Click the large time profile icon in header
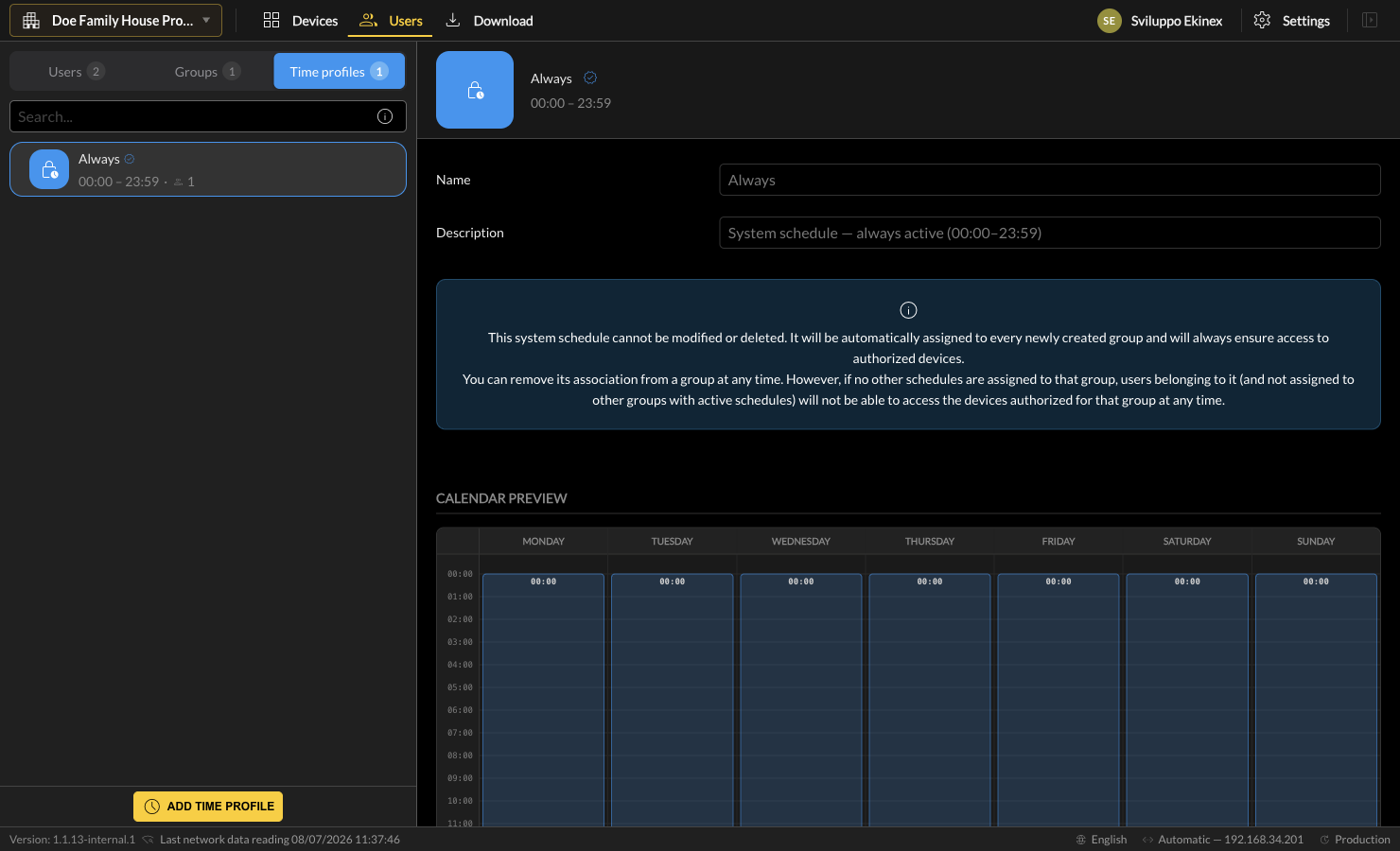 pyautogui.click(x=475, y=90)
